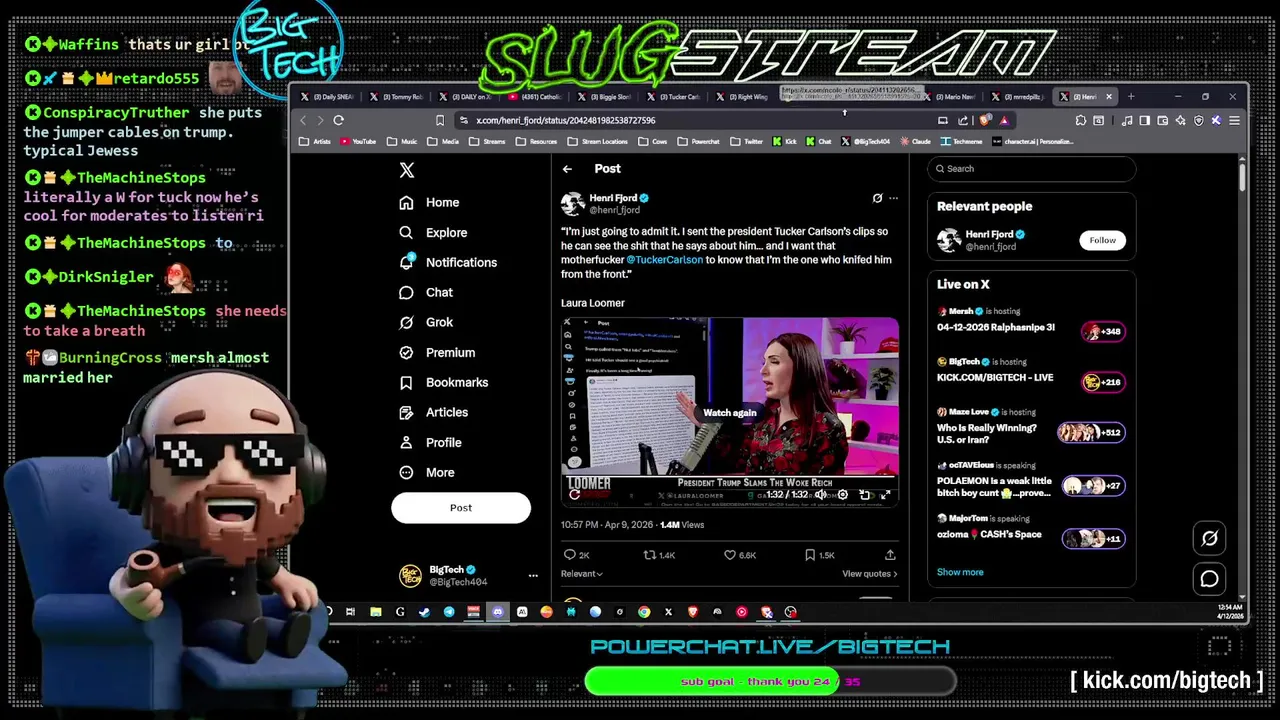
Task: Click the Grok icon on Henri's post
Action: pos(877,198)
